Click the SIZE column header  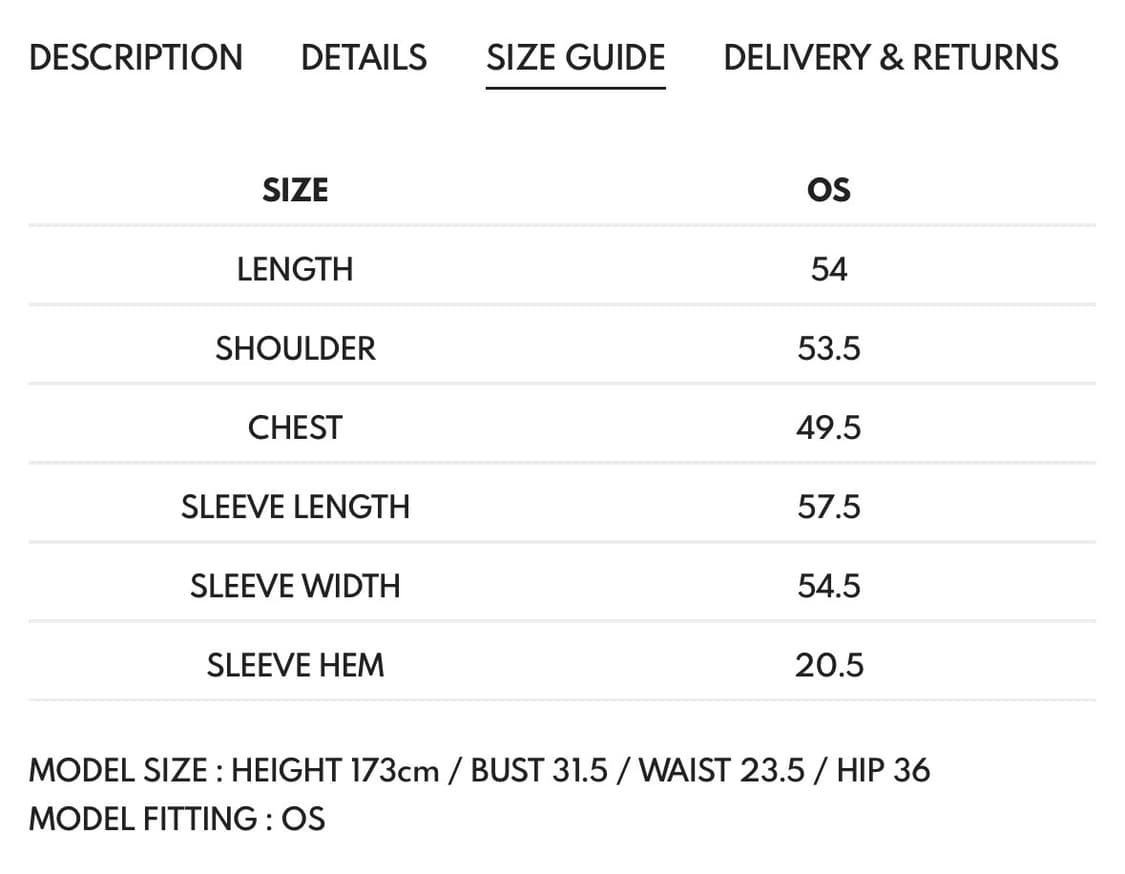(x=295, y=190)
